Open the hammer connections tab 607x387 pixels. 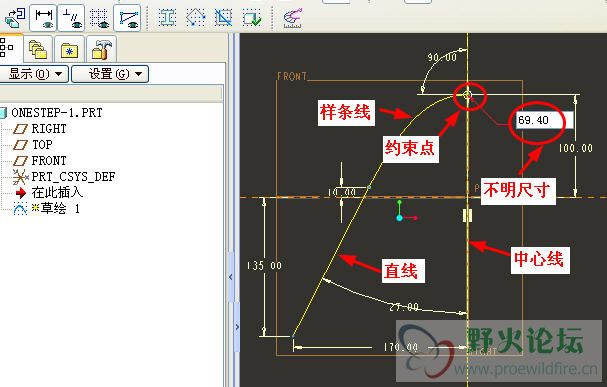[x=101, y=50]
